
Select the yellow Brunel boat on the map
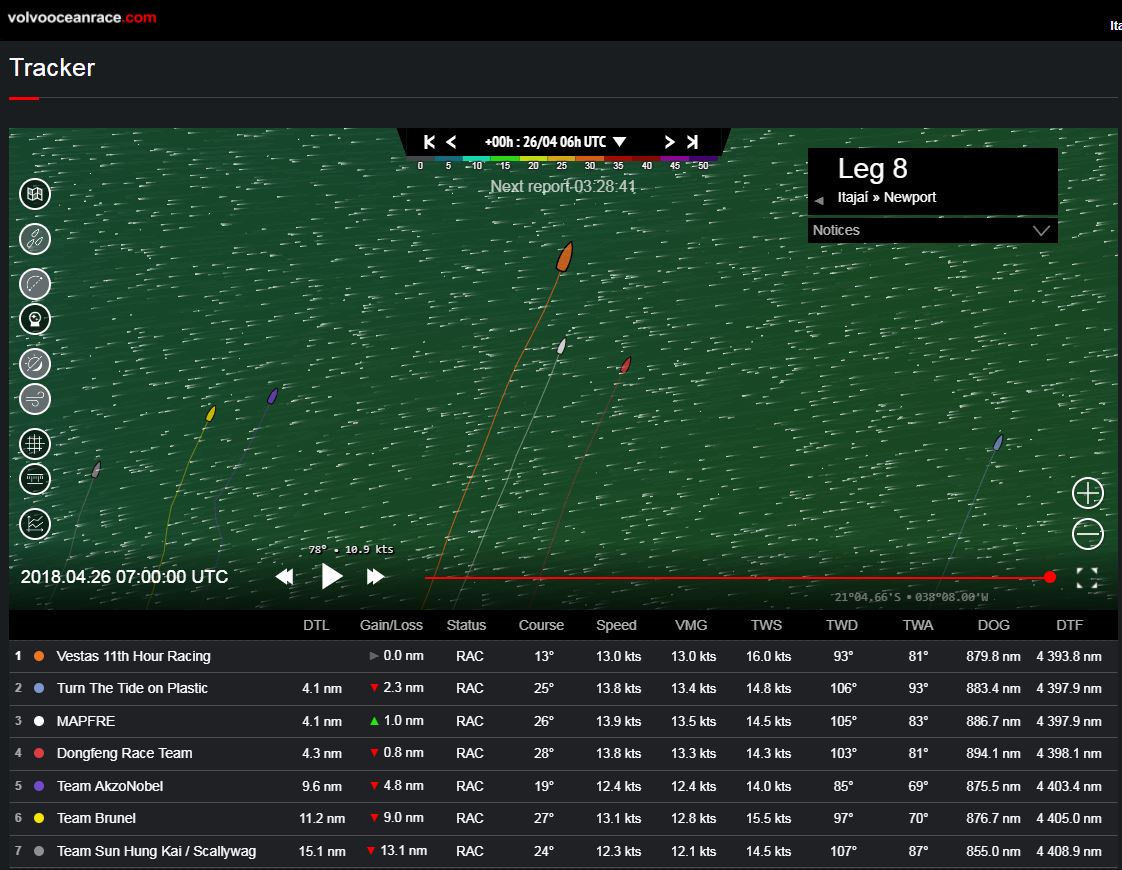(210, 414)
